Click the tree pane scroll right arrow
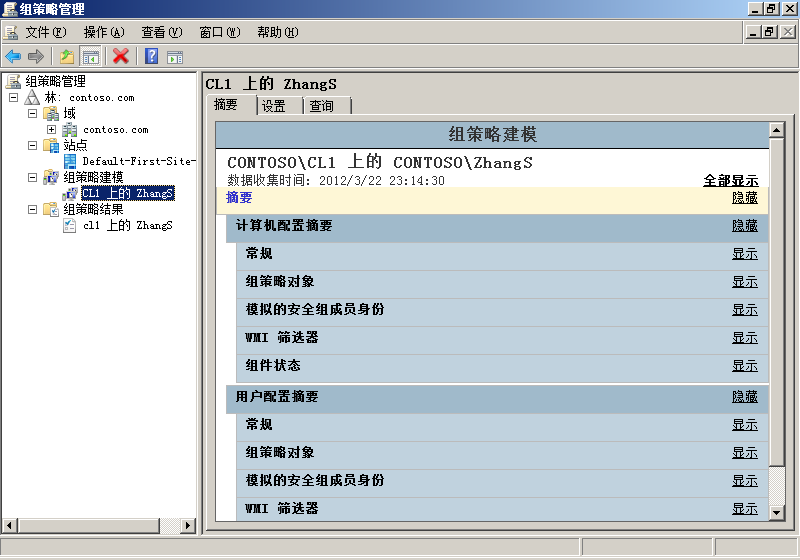Screen dimensions: 800x560 point(188,525)
